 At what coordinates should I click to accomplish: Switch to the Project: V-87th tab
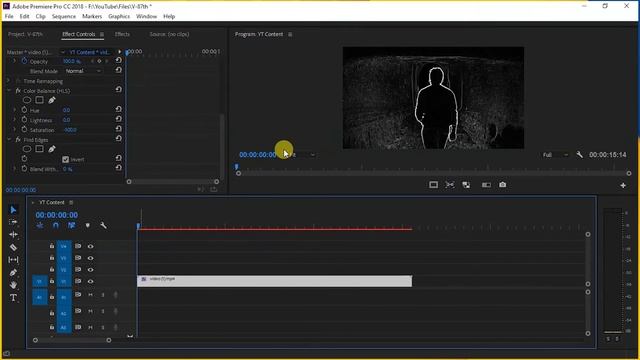pyautogui.click(x=25, y=34)
